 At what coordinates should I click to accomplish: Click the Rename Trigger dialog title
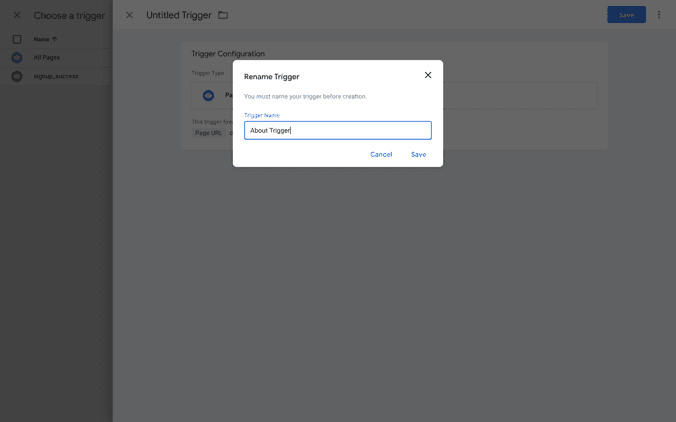click(271, 76)
